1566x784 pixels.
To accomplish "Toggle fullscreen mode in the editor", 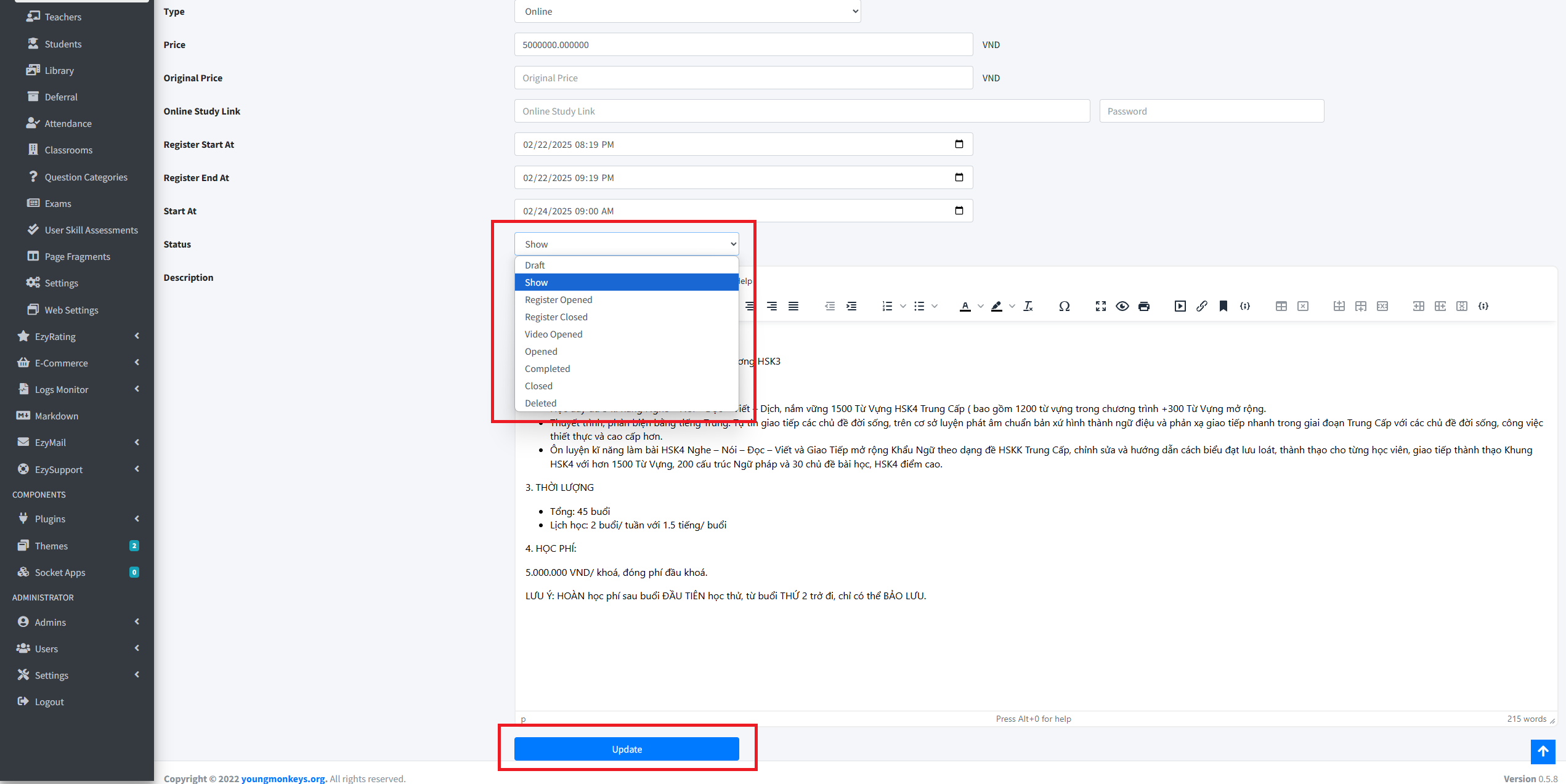I will (x=1100, y=306).
